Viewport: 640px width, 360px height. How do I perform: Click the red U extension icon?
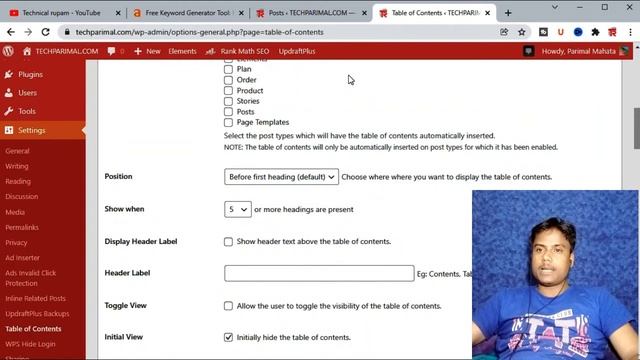[x=561, y=32]
